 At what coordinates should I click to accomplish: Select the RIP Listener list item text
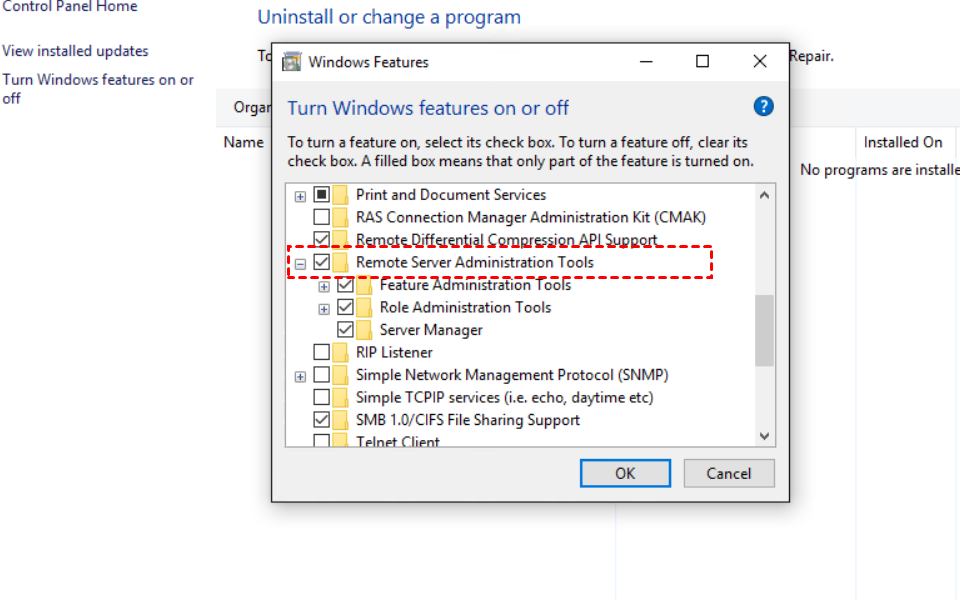click(394, 353)
